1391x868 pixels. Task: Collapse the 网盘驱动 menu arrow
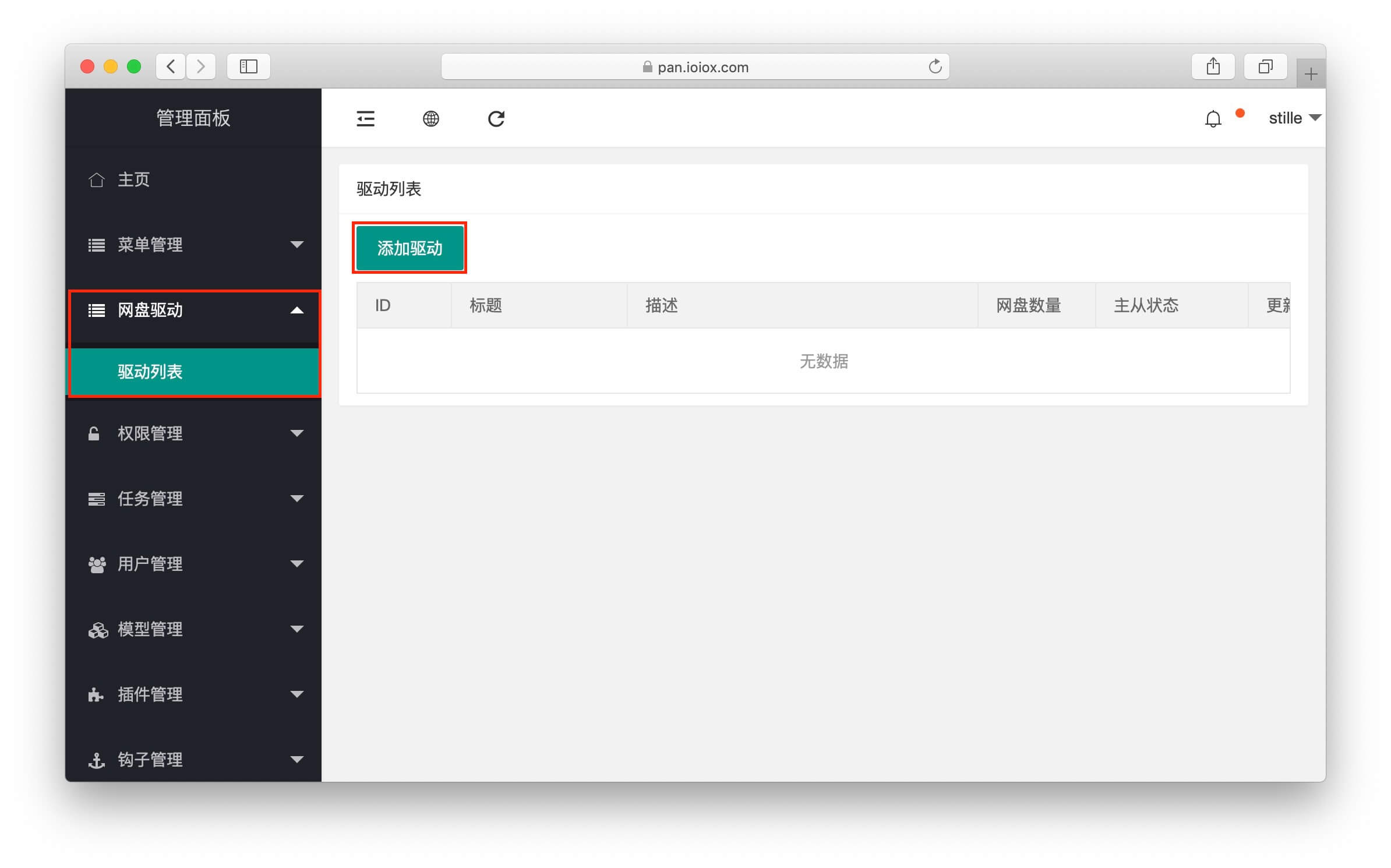pyautogui.click(x=297, y=310)
